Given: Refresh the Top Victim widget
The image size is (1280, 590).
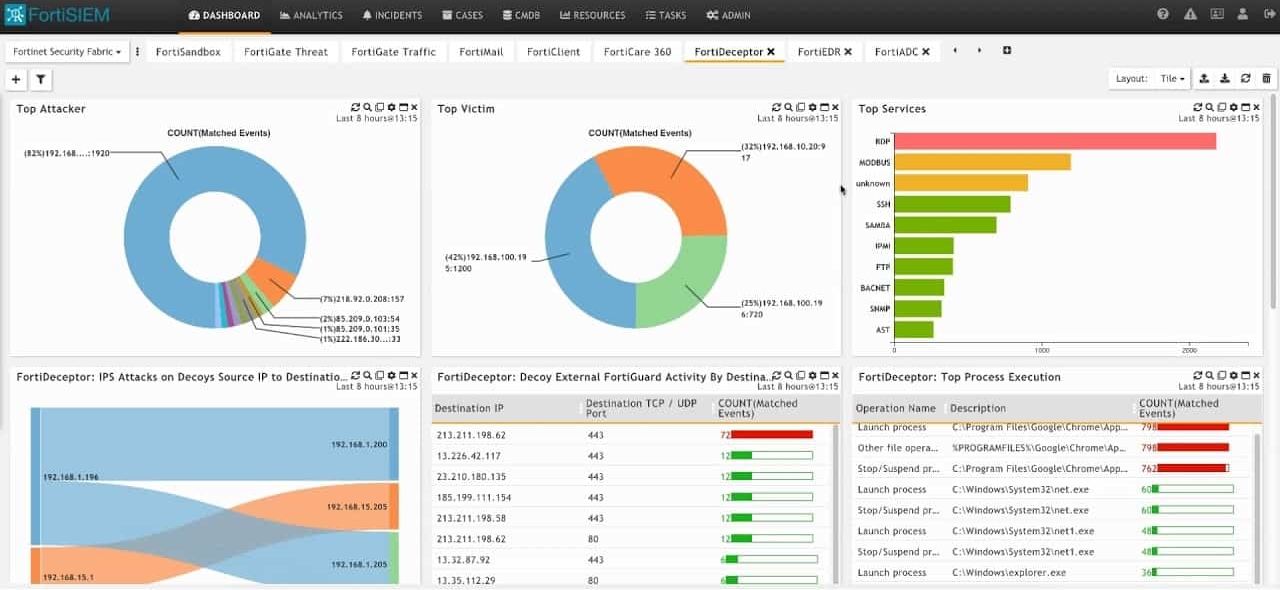Looking at the screenshot, I should coord(777,107).
